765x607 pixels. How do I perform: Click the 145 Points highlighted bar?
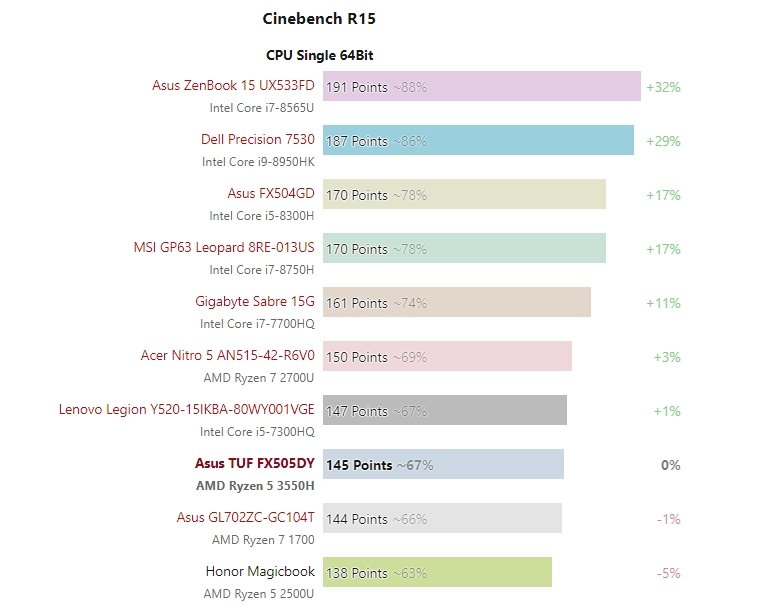[x=443, y=464]
